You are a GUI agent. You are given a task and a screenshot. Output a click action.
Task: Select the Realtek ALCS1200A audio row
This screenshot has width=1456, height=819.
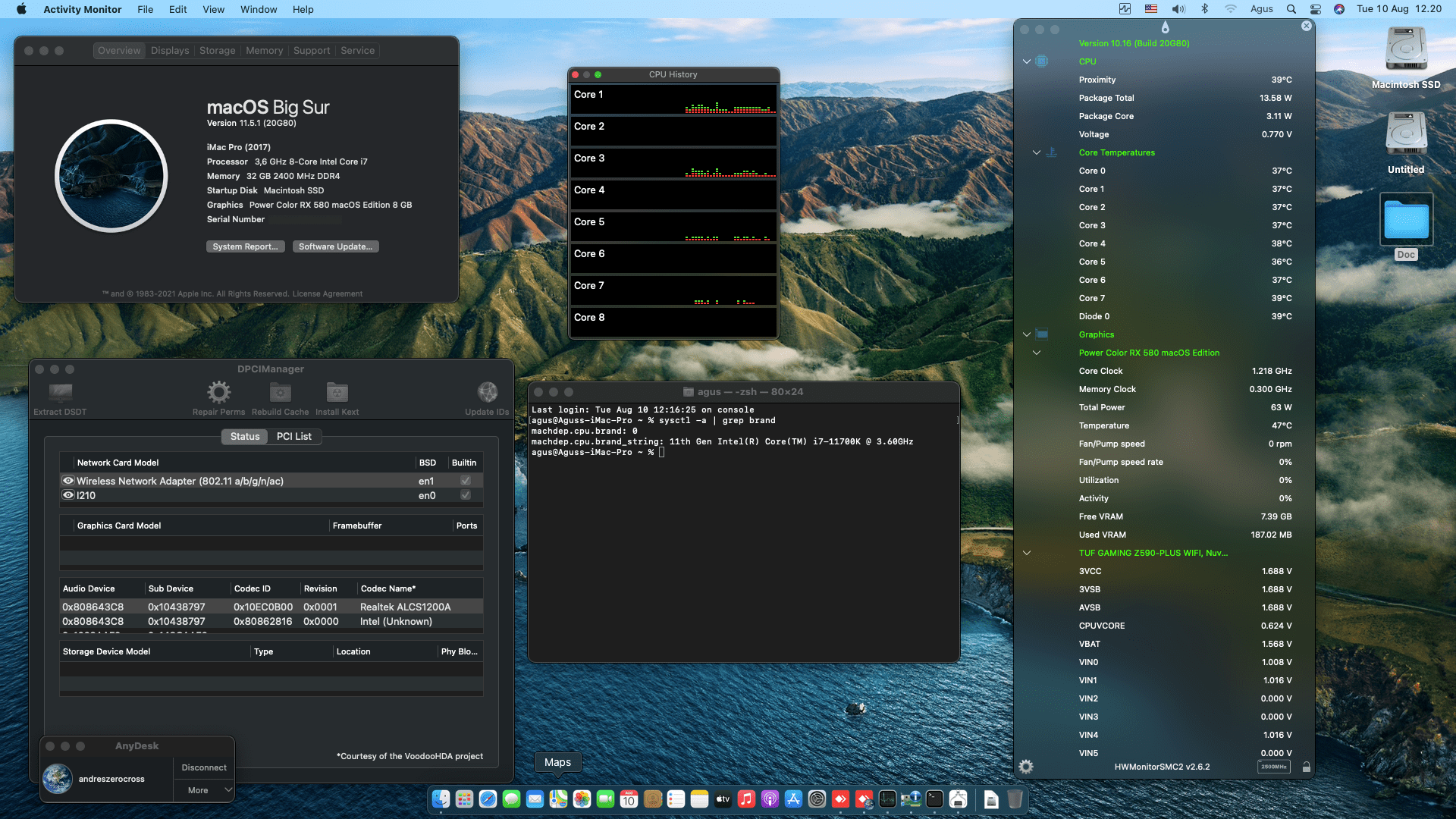pos(271,607)
